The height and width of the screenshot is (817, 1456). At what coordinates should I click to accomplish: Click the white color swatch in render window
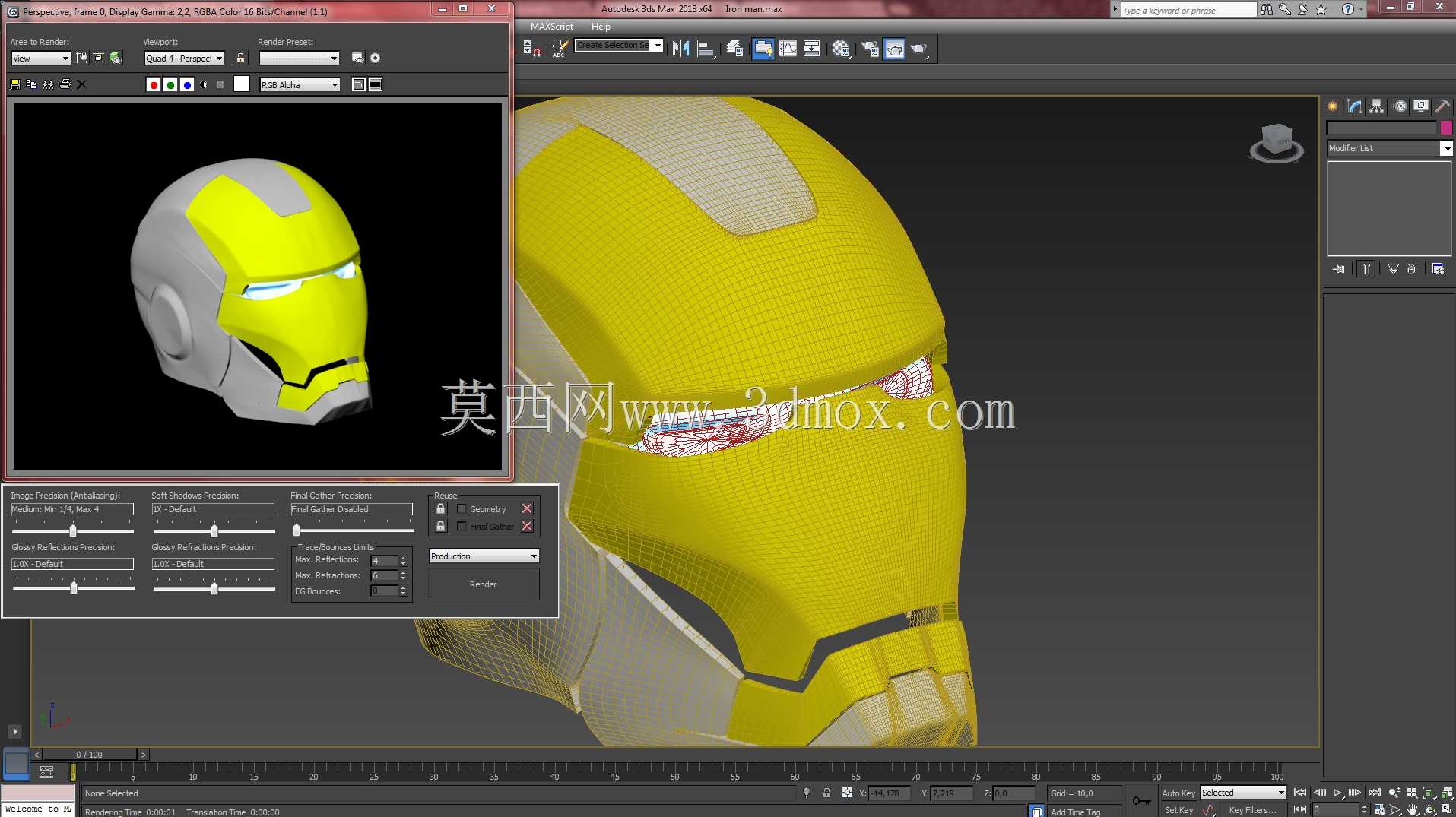241,84
